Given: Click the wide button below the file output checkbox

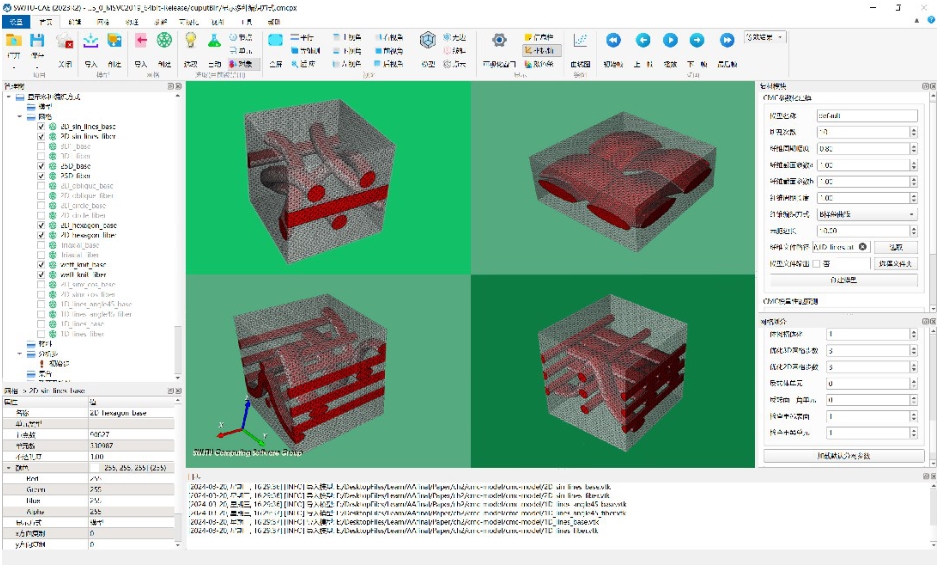Looking at the screenshot, I should pyautogui.click(x=843, y=280).
